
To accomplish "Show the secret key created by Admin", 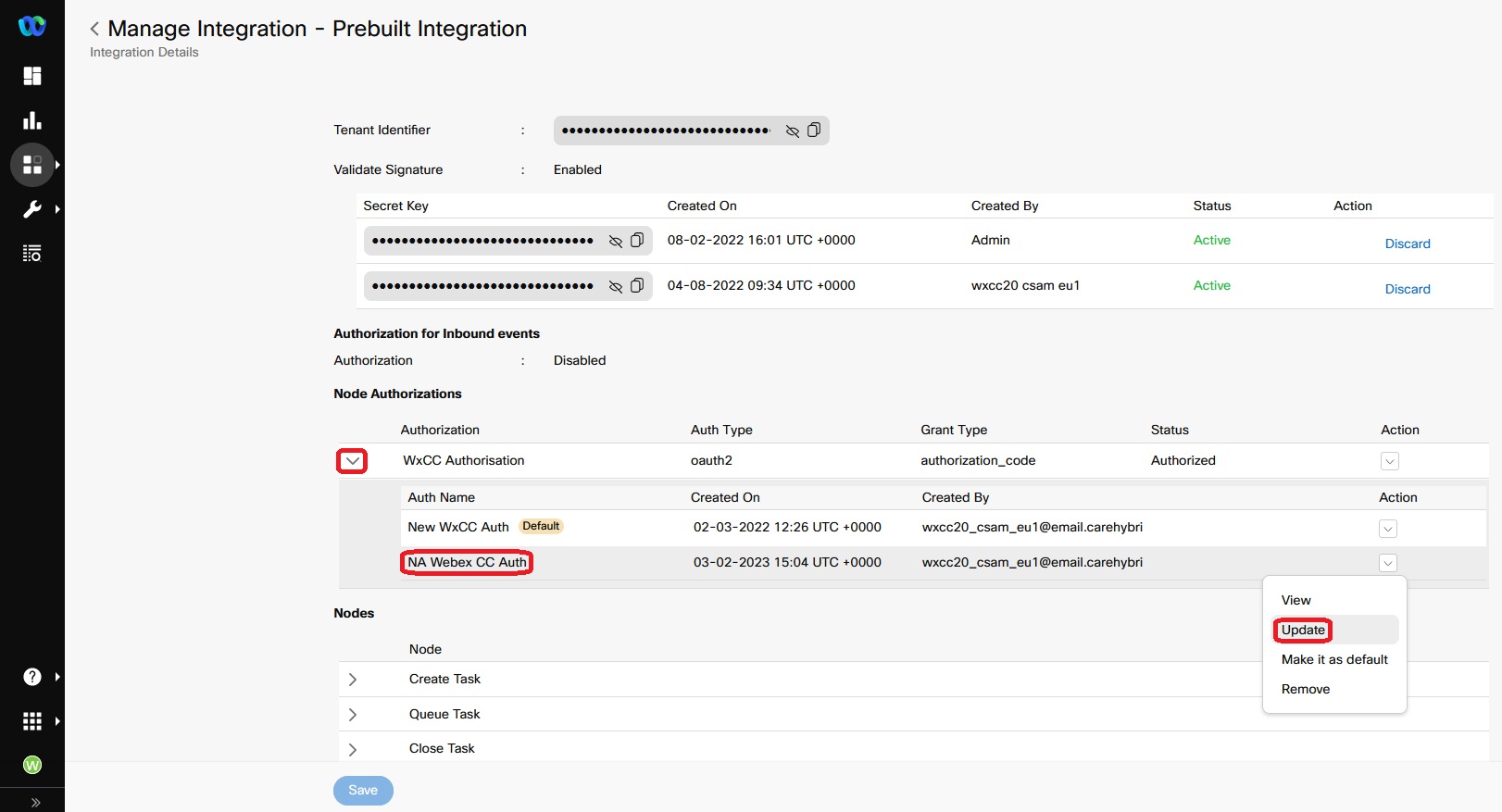I will [616, 241].
